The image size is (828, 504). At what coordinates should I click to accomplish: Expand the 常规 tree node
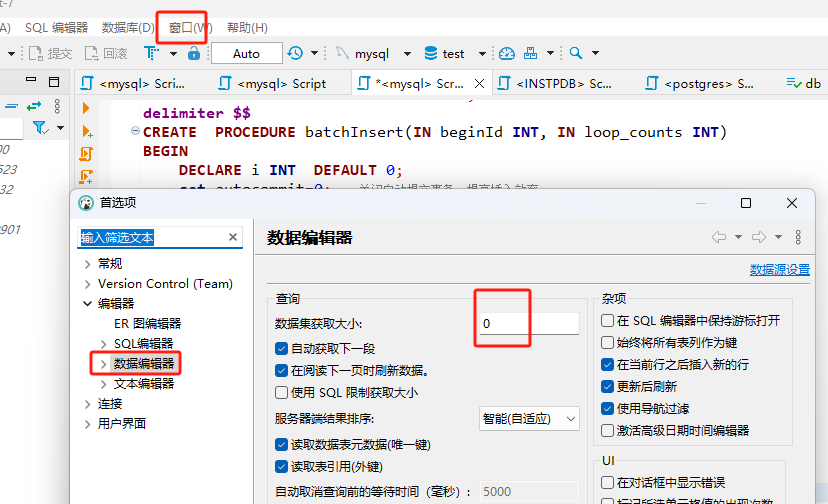(x=88, y=263)
